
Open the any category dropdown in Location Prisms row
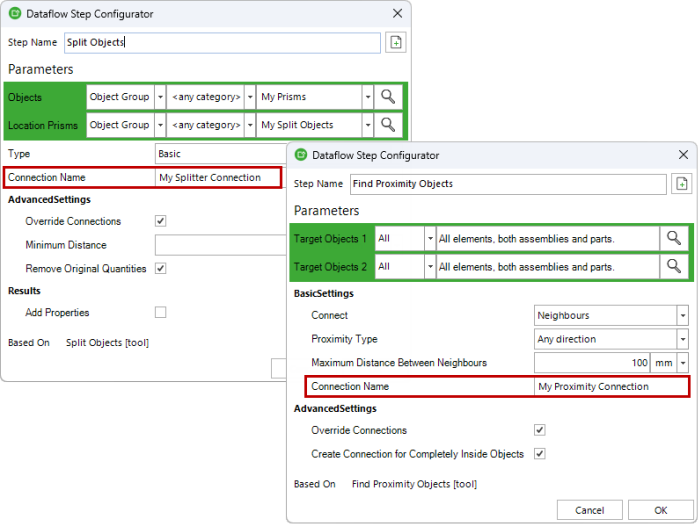250,125
